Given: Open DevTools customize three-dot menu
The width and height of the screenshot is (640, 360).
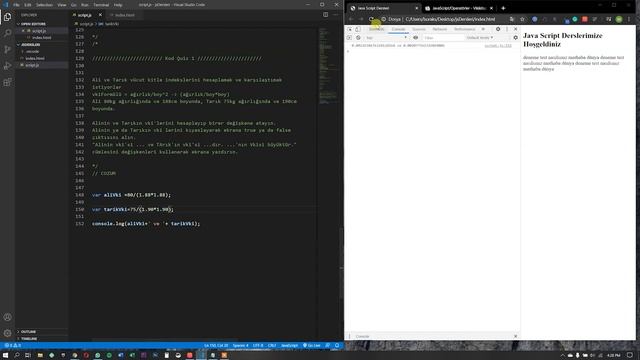Looking at the screenshot, I should click(x=507, y=29).
